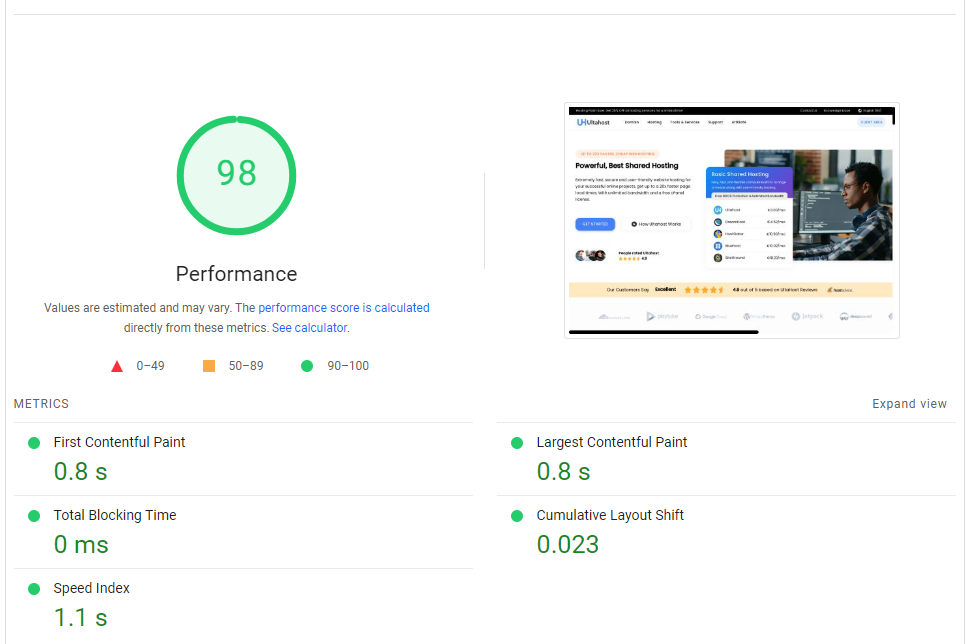Click the red triangle 0–49 legend icon
The image size is (971, 644).
click(x=117, y=366)
